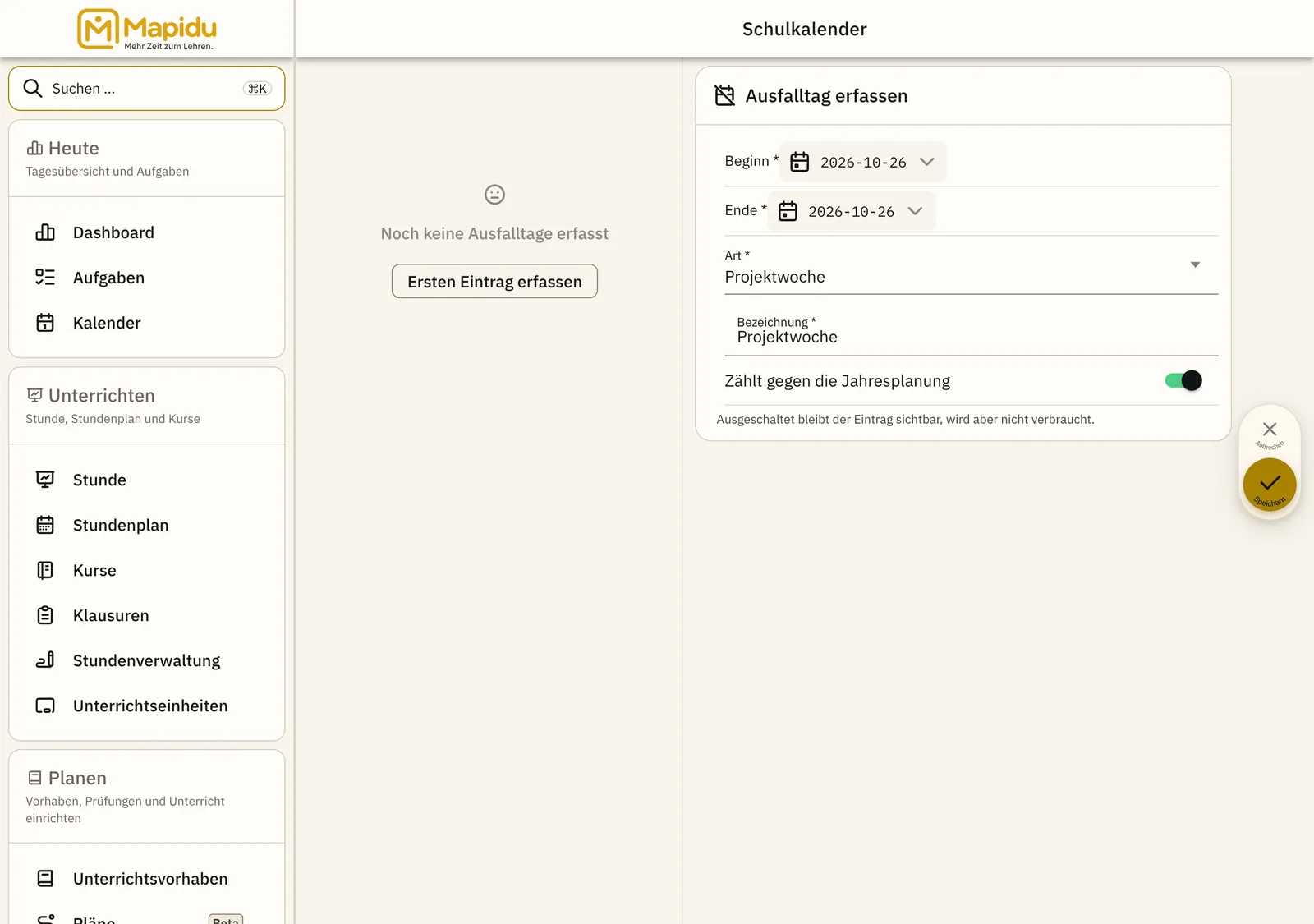
Task: Click calendar icon in Beginn field
Action: (x=800, y=162)
